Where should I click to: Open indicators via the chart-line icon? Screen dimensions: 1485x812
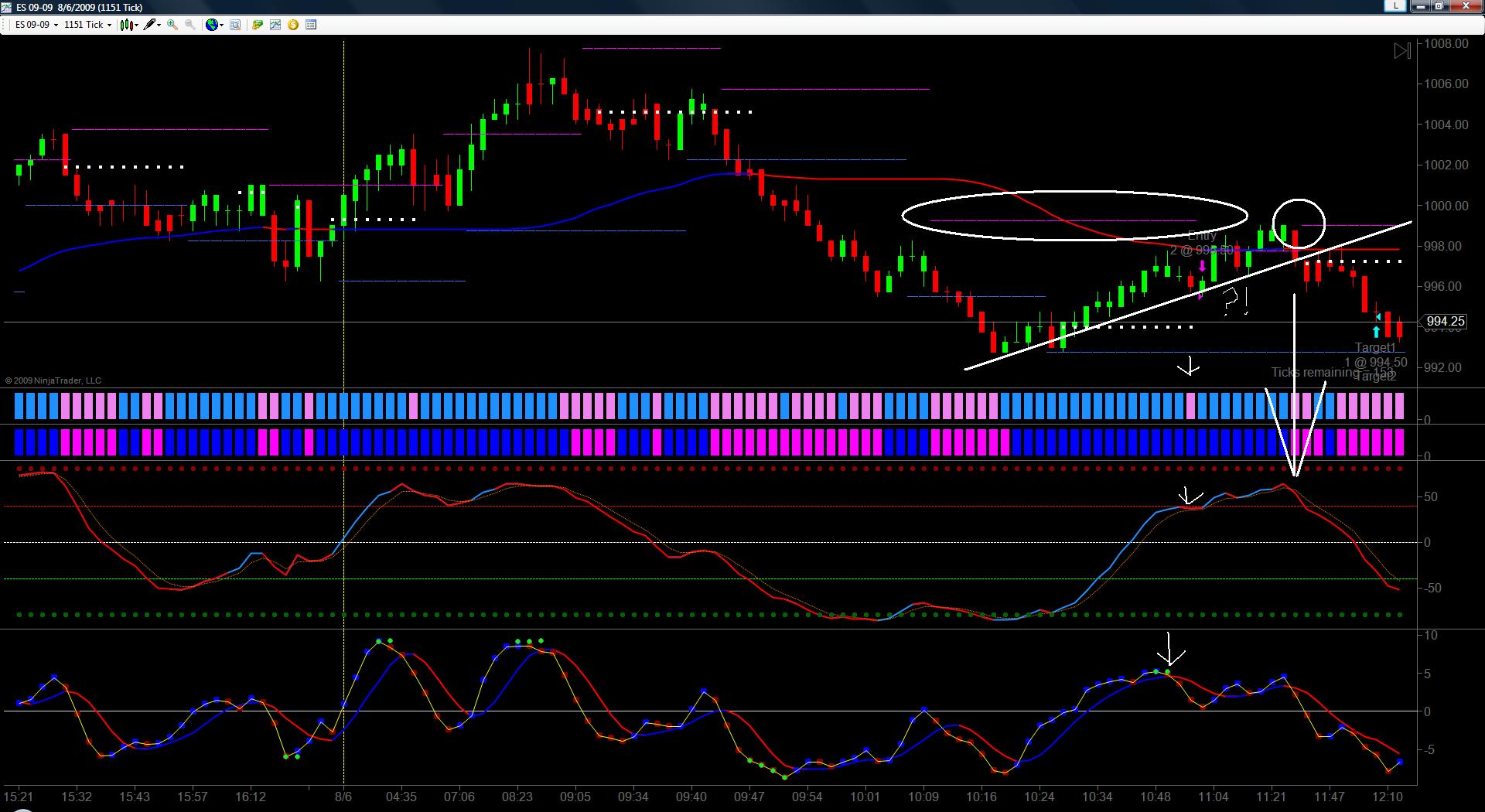(275, 25)
